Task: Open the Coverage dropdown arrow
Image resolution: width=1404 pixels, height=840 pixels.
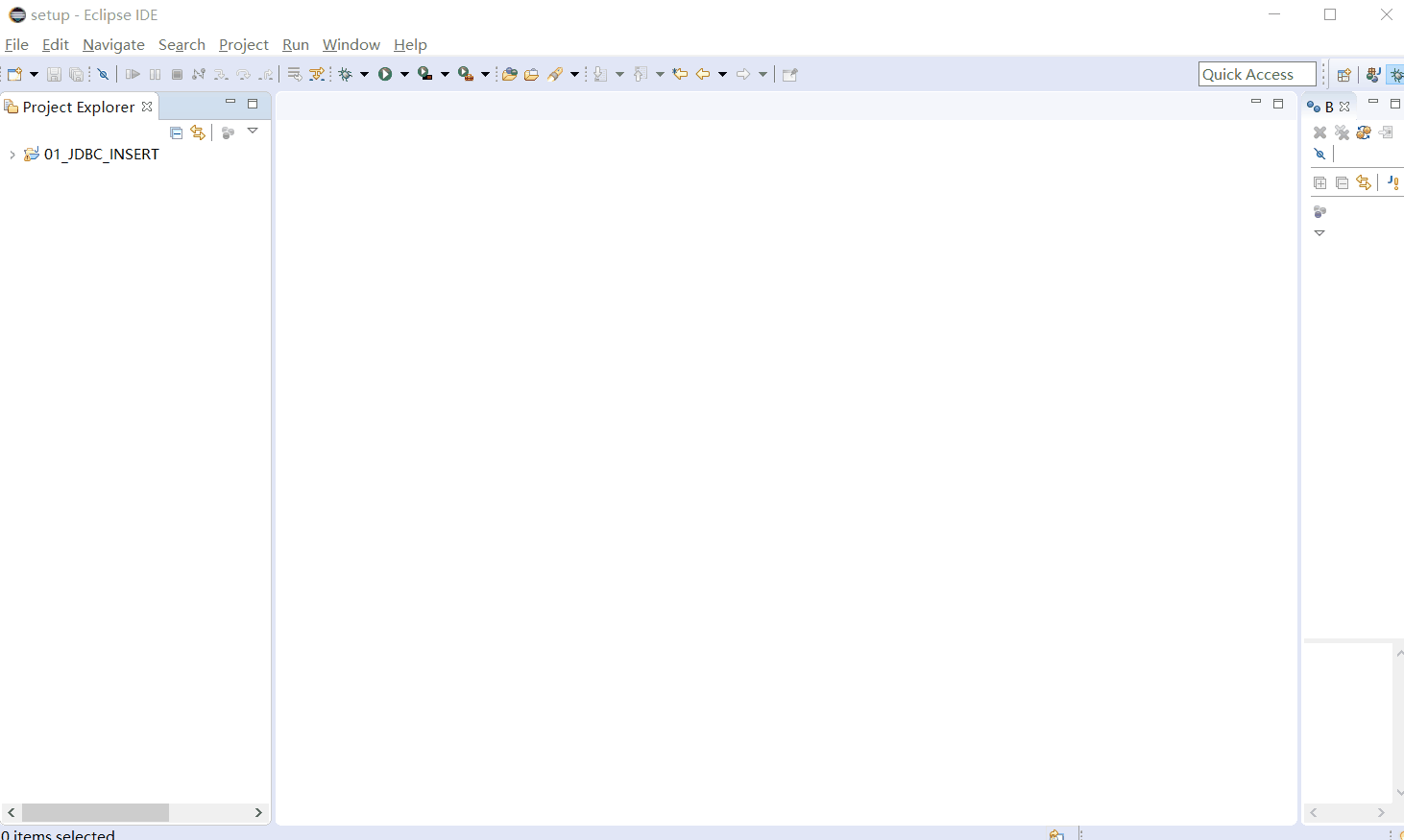Action: 445,74
